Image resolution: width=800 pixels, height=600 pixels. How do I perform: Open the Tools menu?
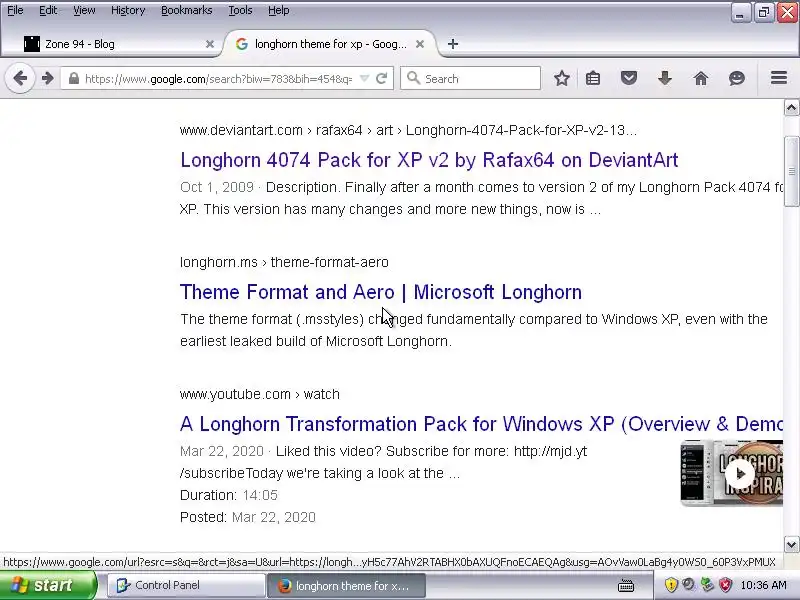click(x=240, y=10)
